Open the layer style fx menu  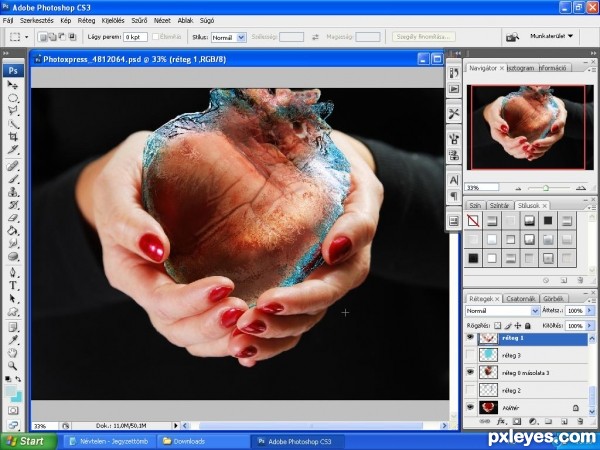click(501, 421)
